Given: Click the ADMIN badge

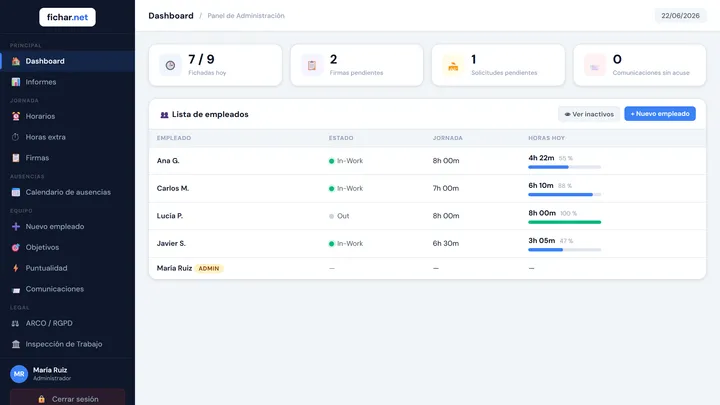Looking at the screenshot, I should pos(209,269).
